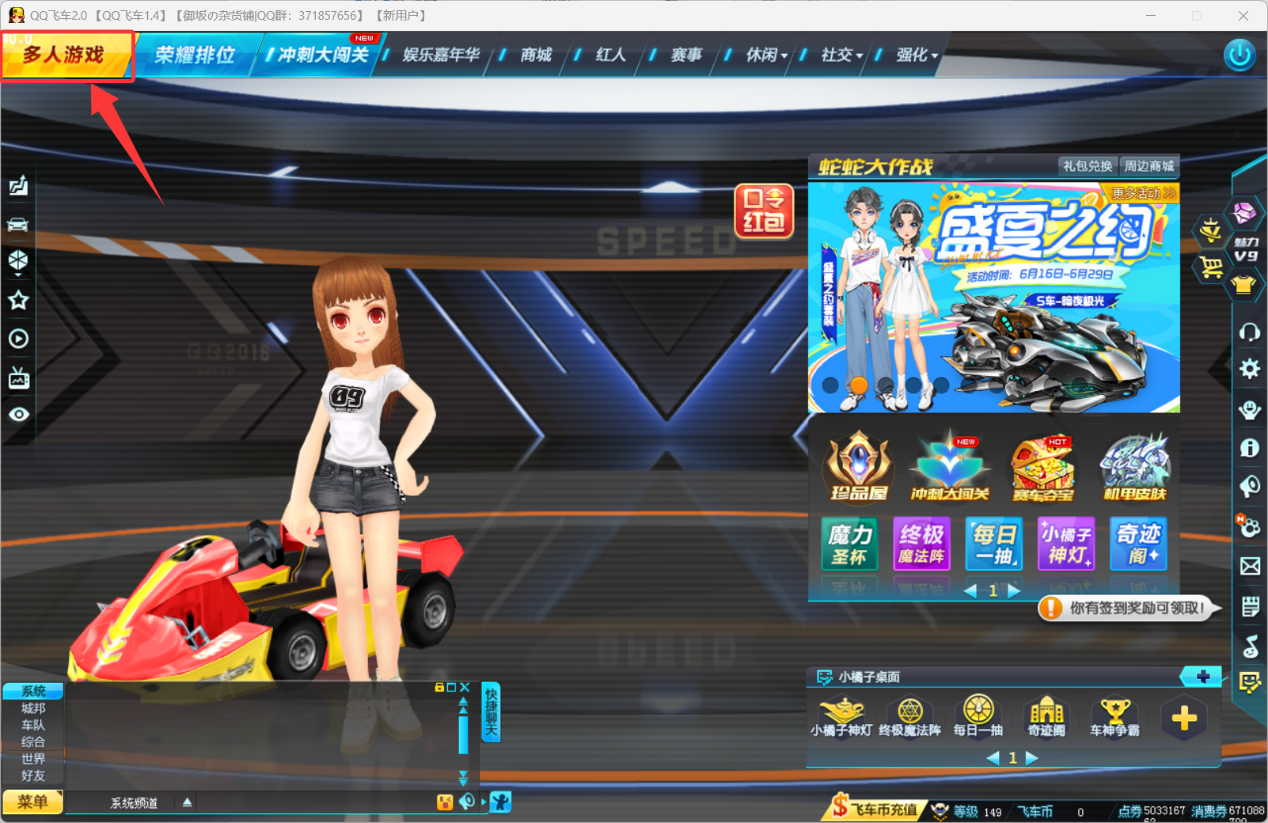
Task: Toggle the chat window lock icon
Action: pyautogui.click(x=439, y=688)
